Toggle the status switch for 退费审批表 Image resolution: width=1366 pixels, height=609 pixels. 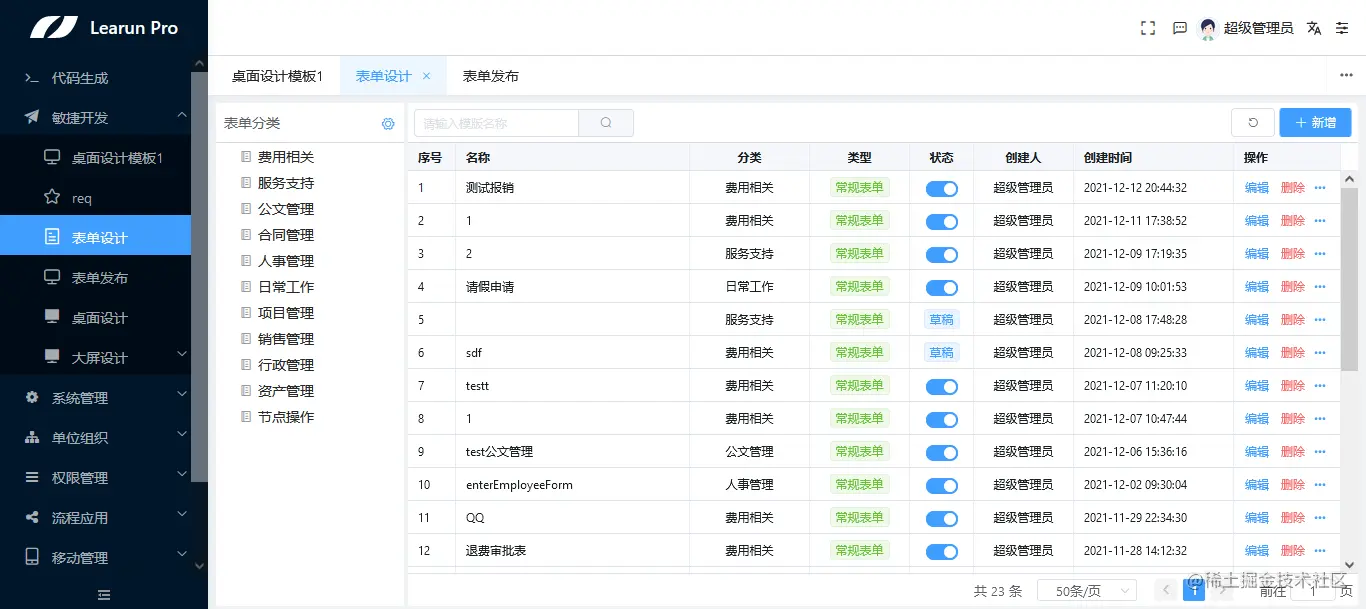[941, 550]
